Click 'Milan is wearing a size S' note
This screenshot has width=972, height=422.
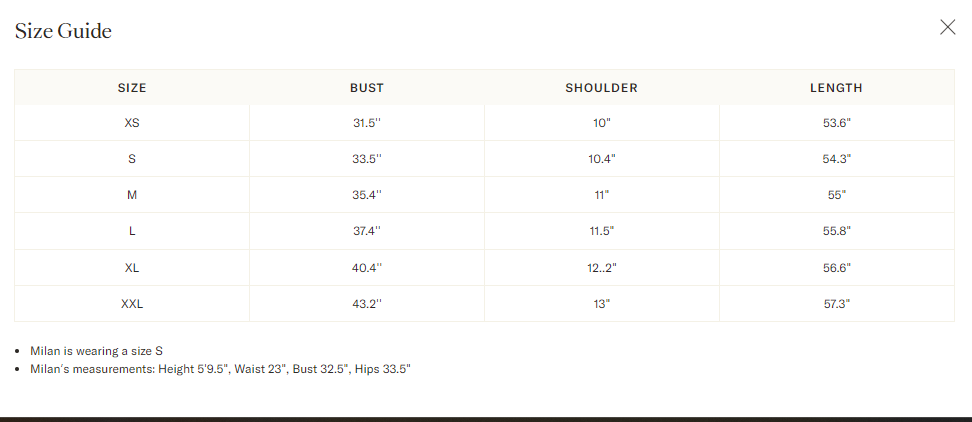pyautogui.click(x=97, y=351)
